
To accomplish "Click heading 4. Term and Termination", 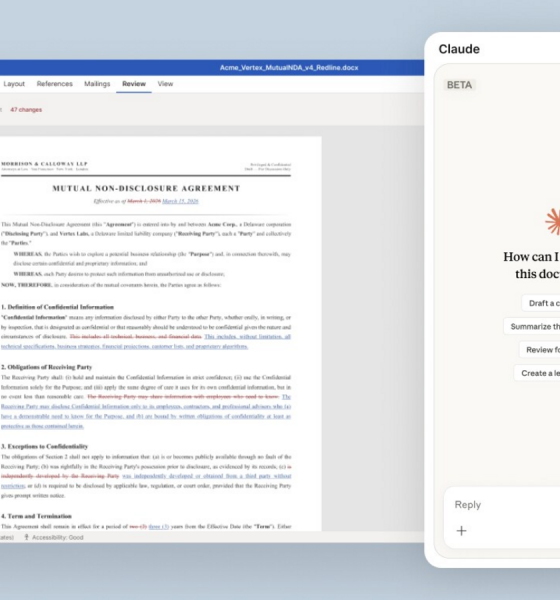I will pos(36,516).
